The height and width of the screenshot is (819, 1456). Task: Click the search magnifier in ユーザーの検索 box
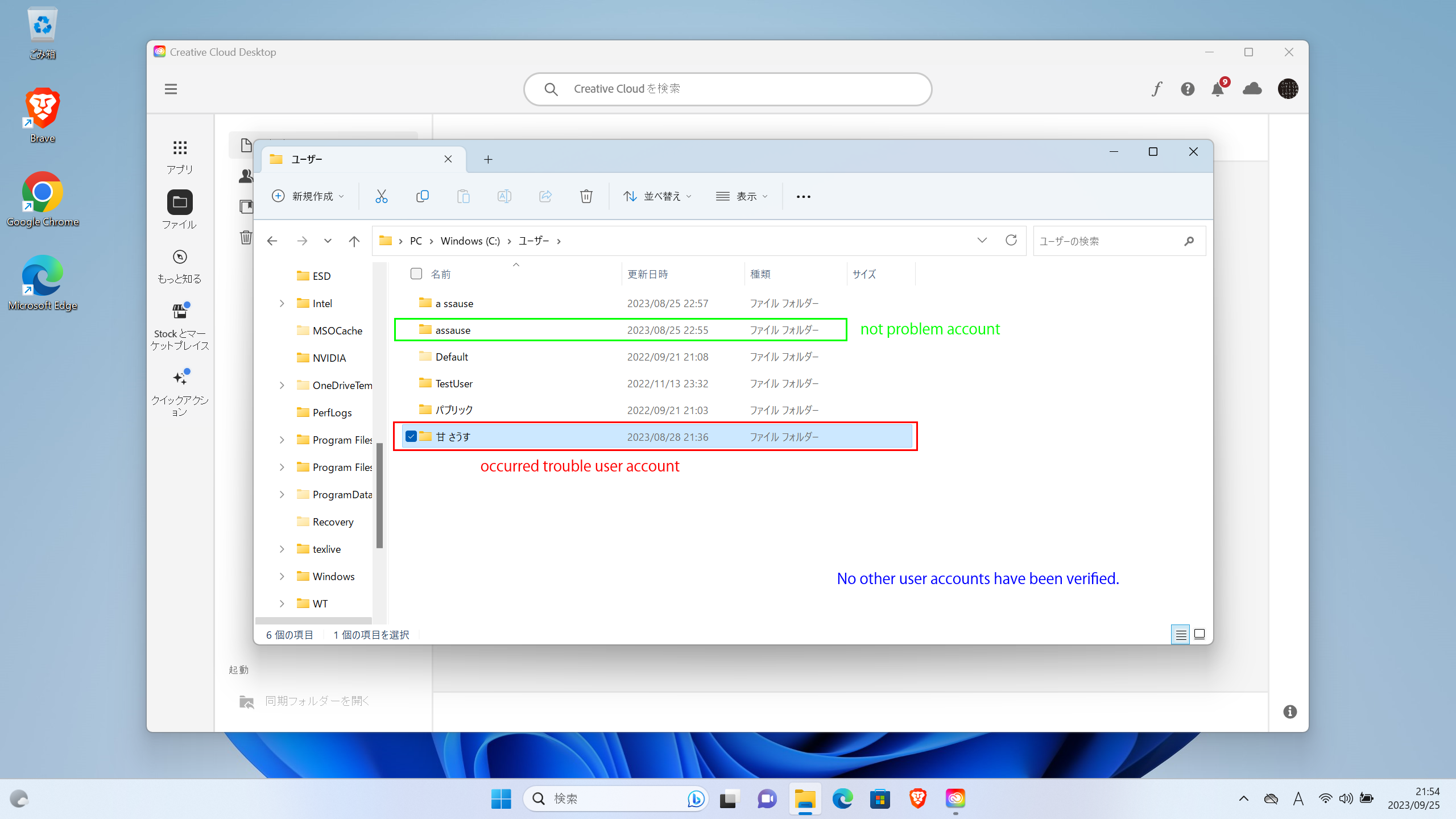coord(1189,241)
